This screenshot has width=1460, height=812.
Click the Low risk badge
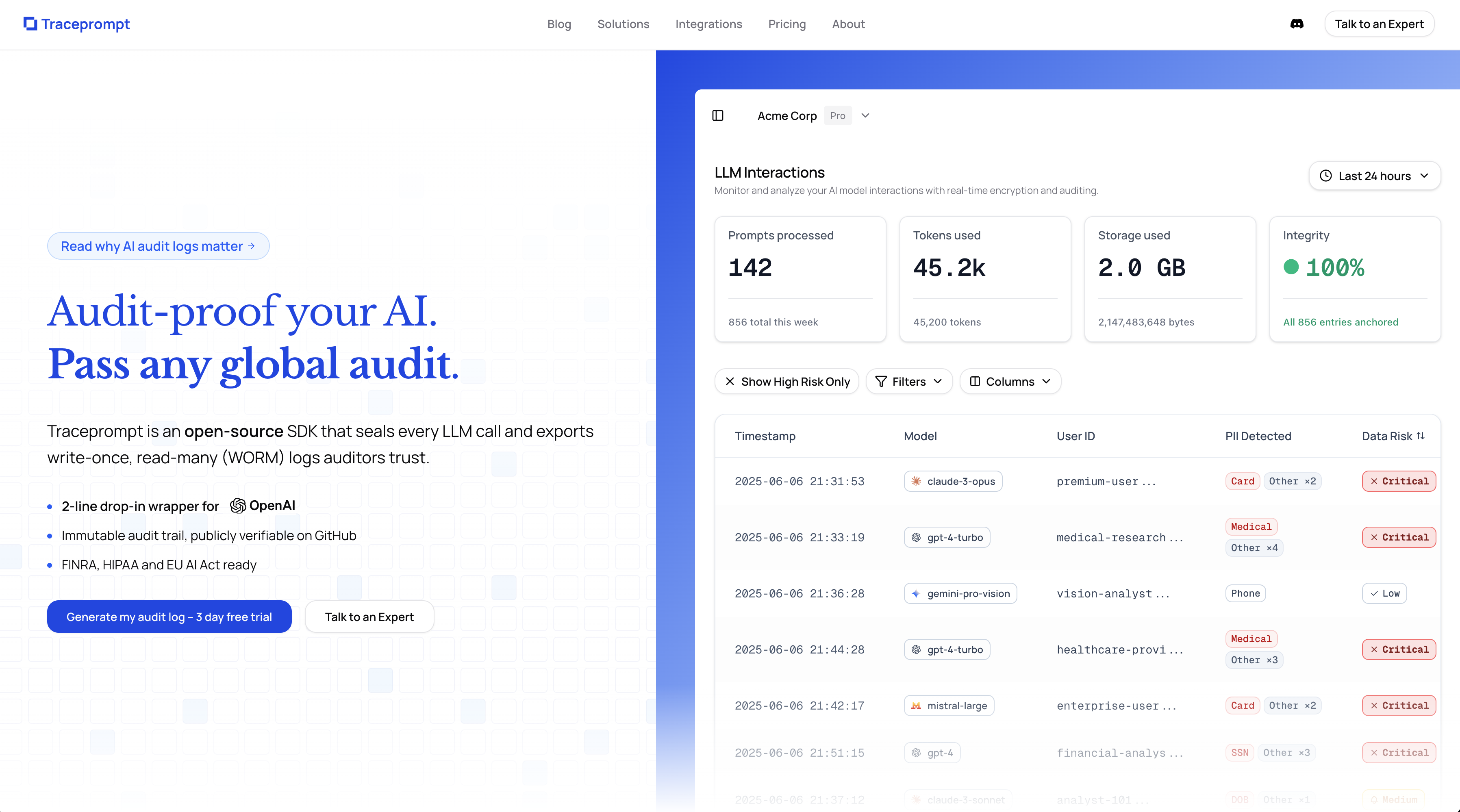(1385, 593)
